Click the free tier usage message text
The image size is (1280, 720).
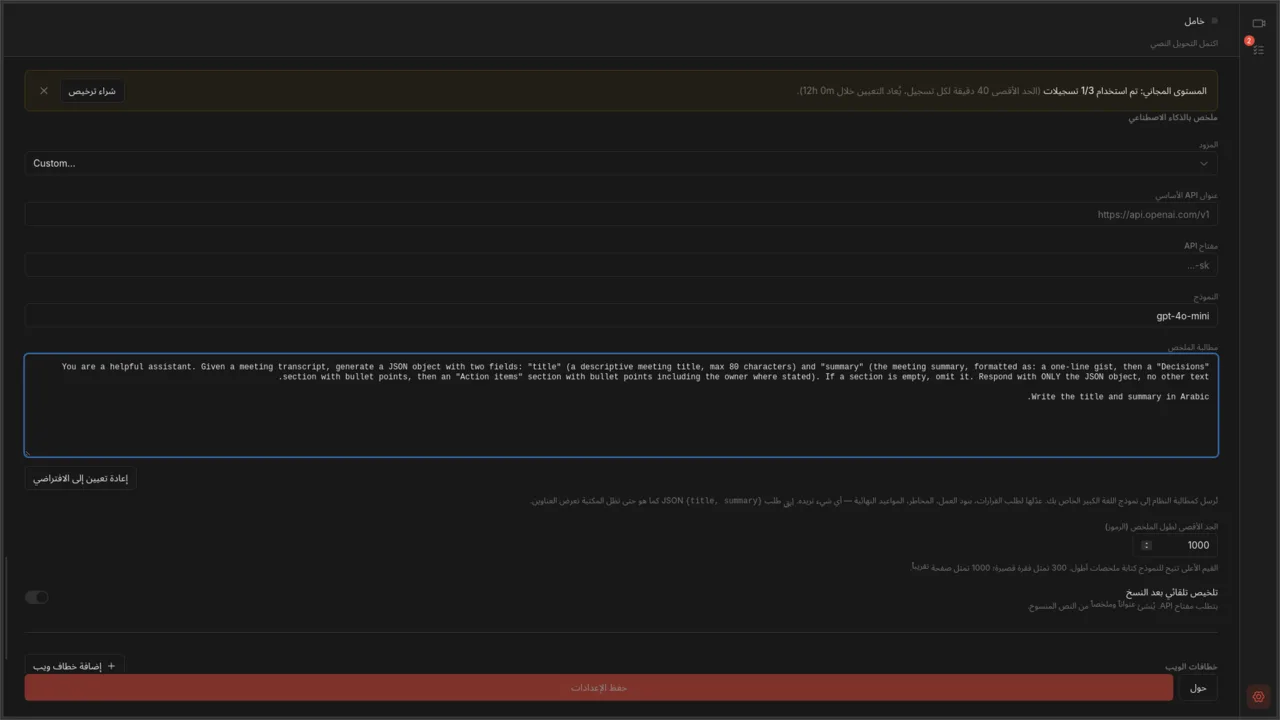(x=1002, y=91)
